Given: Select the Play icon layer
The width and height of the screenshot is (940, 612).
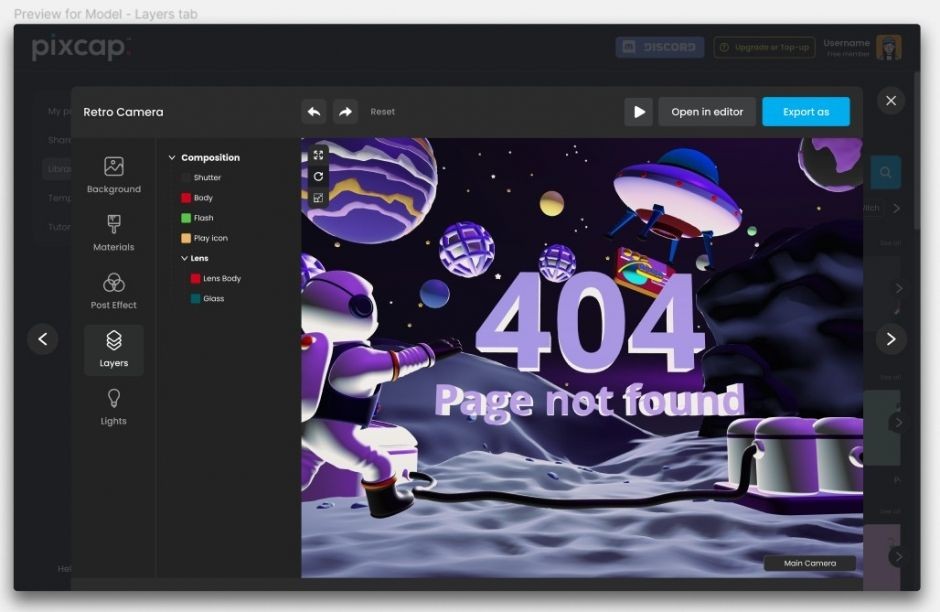Looking at the screenshot, I should tap(210, 238).
